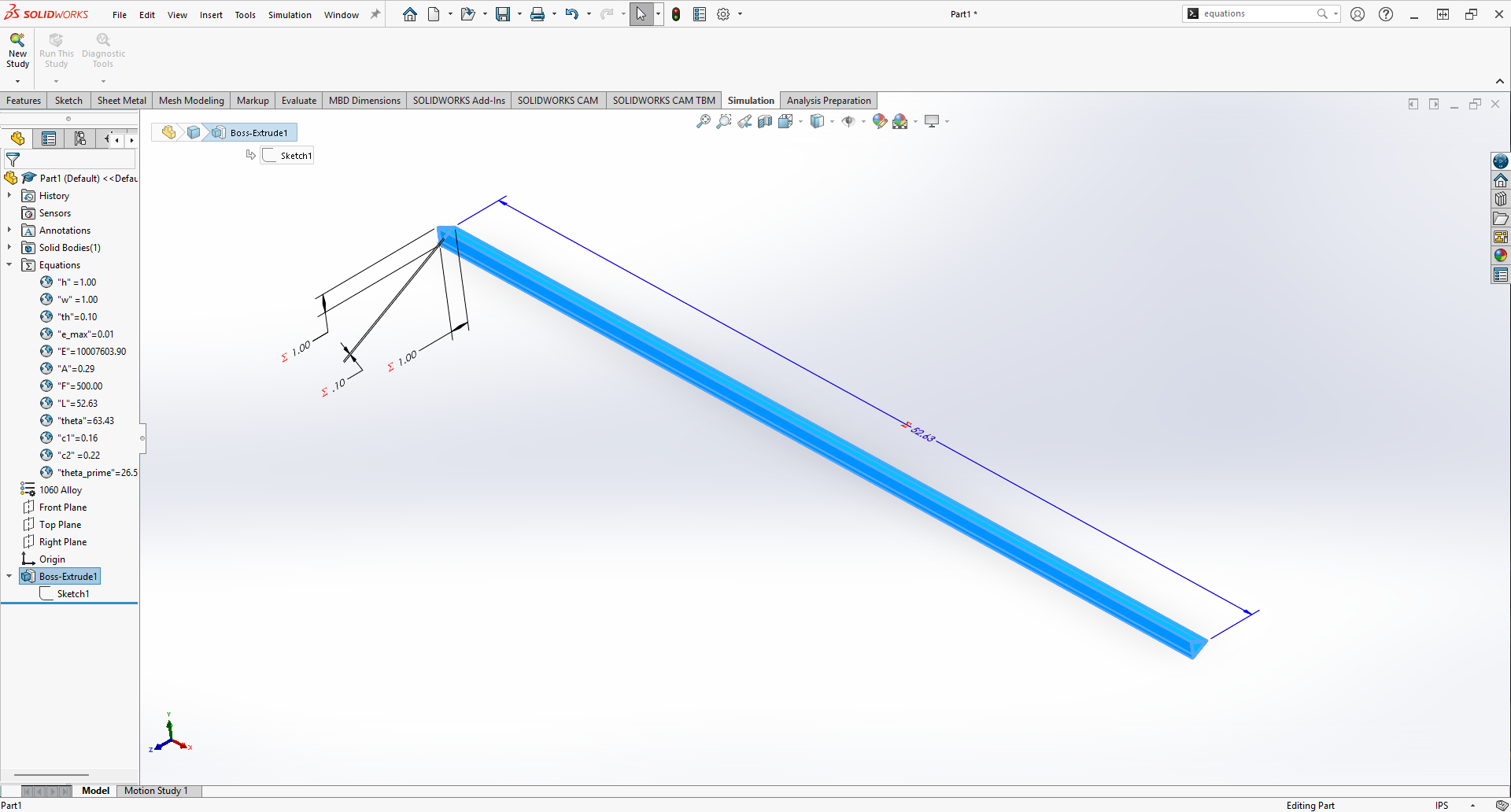Print the document

point(538,14)
